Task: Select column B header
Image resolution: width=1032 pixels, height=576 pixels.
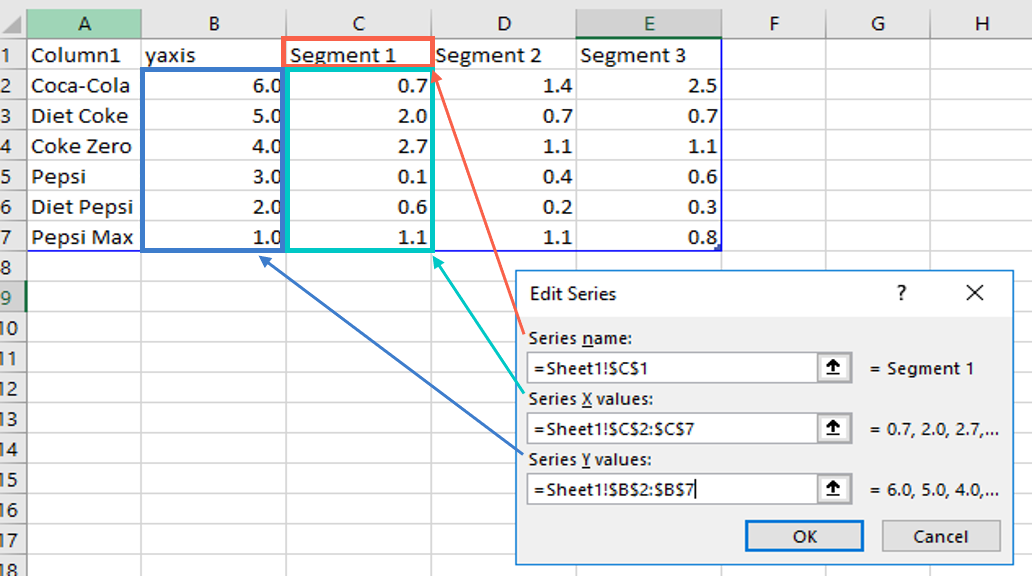Action: point(214,24)
